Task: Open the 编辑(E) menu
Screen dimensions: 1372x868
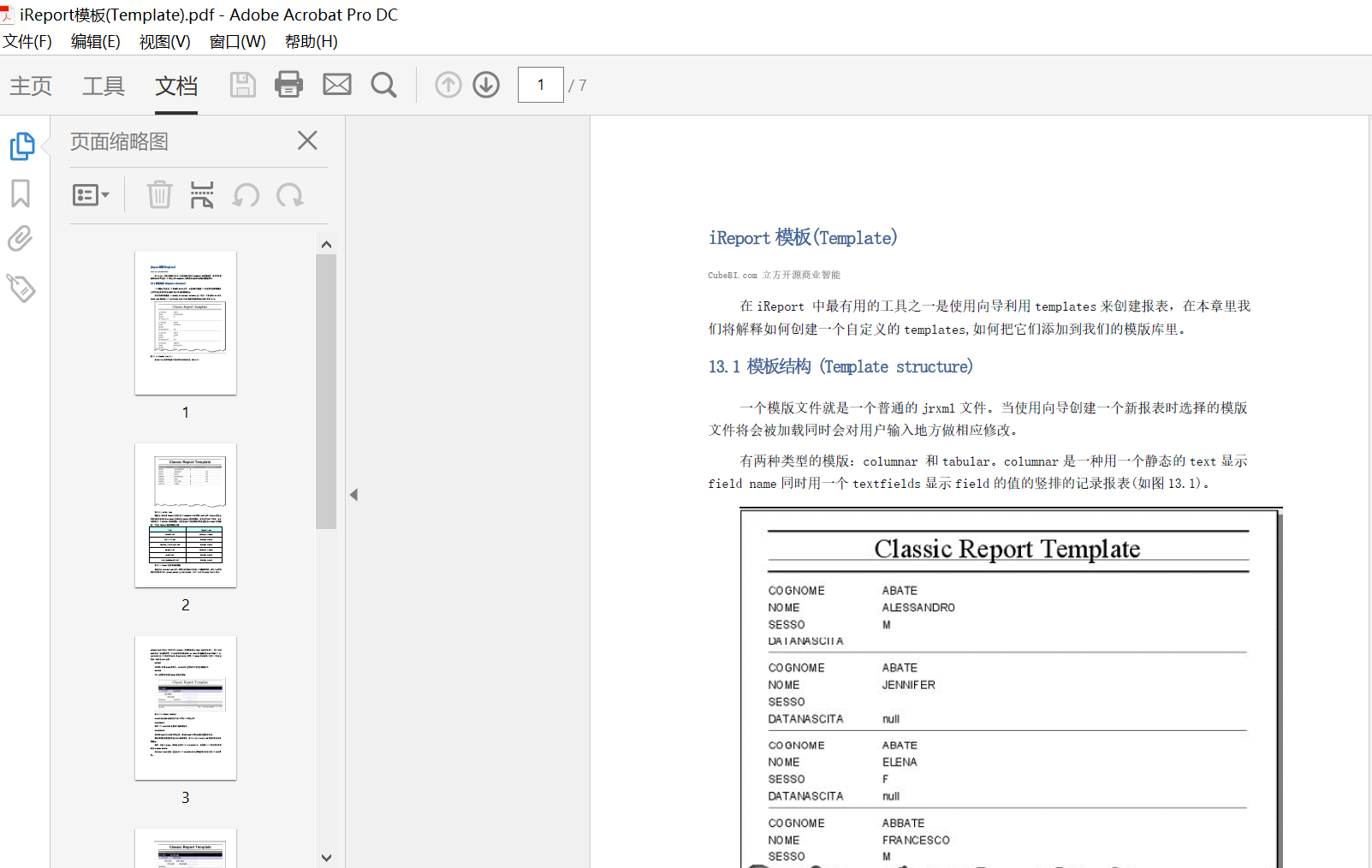Action: (95, 41)
